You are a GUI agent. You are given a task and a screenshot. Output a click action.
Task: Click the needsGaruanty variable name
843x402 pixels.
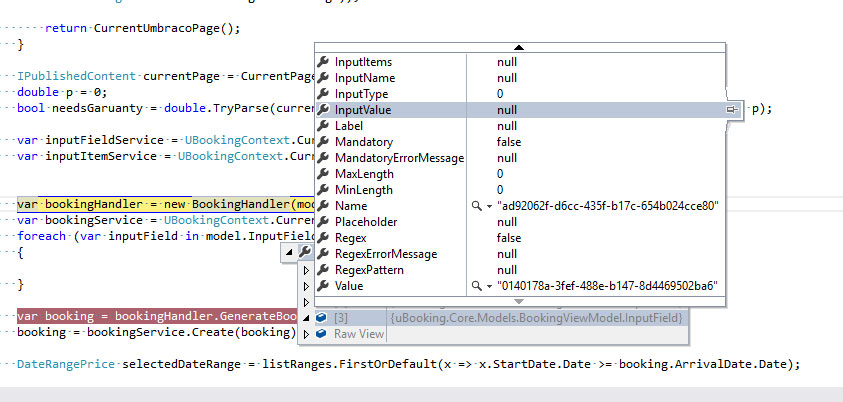97,109
